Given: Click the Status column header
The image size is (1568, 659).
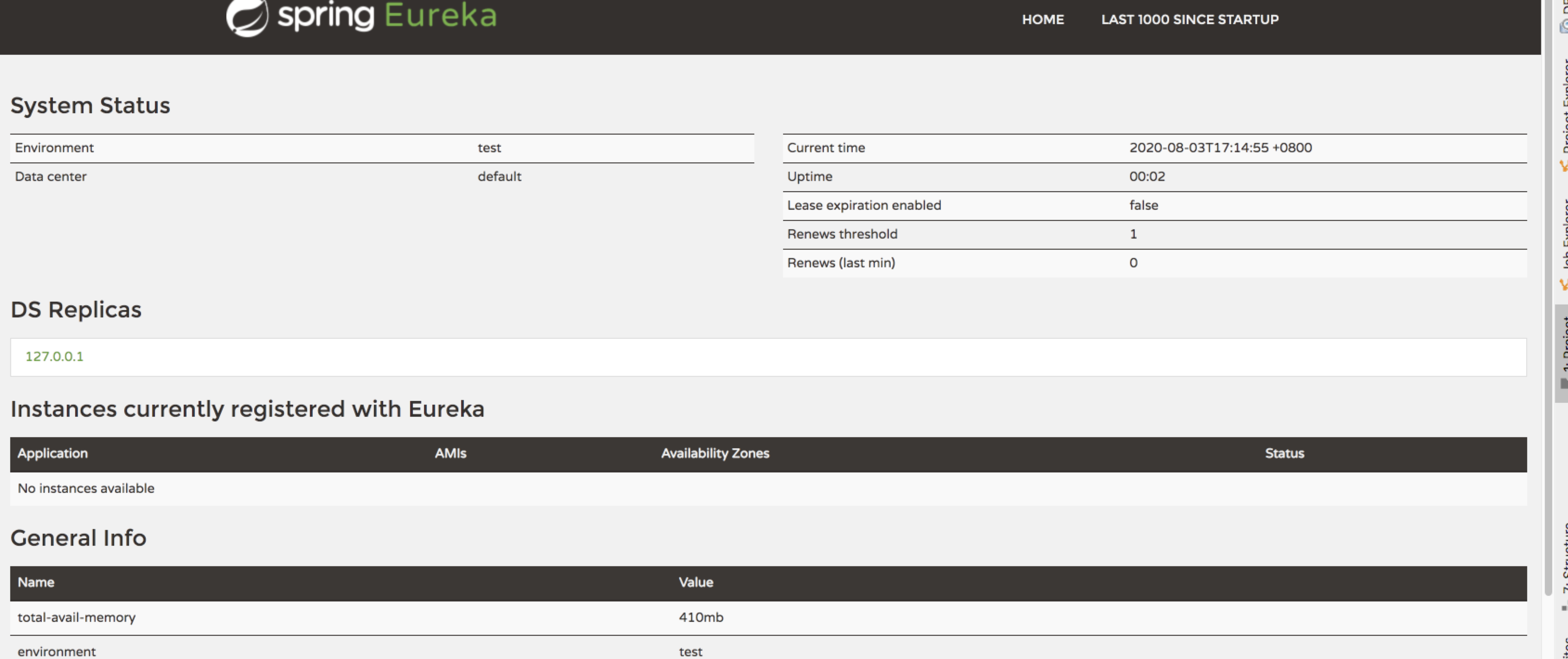Looking at the screenshot, I should click(x=1284, y=453).
